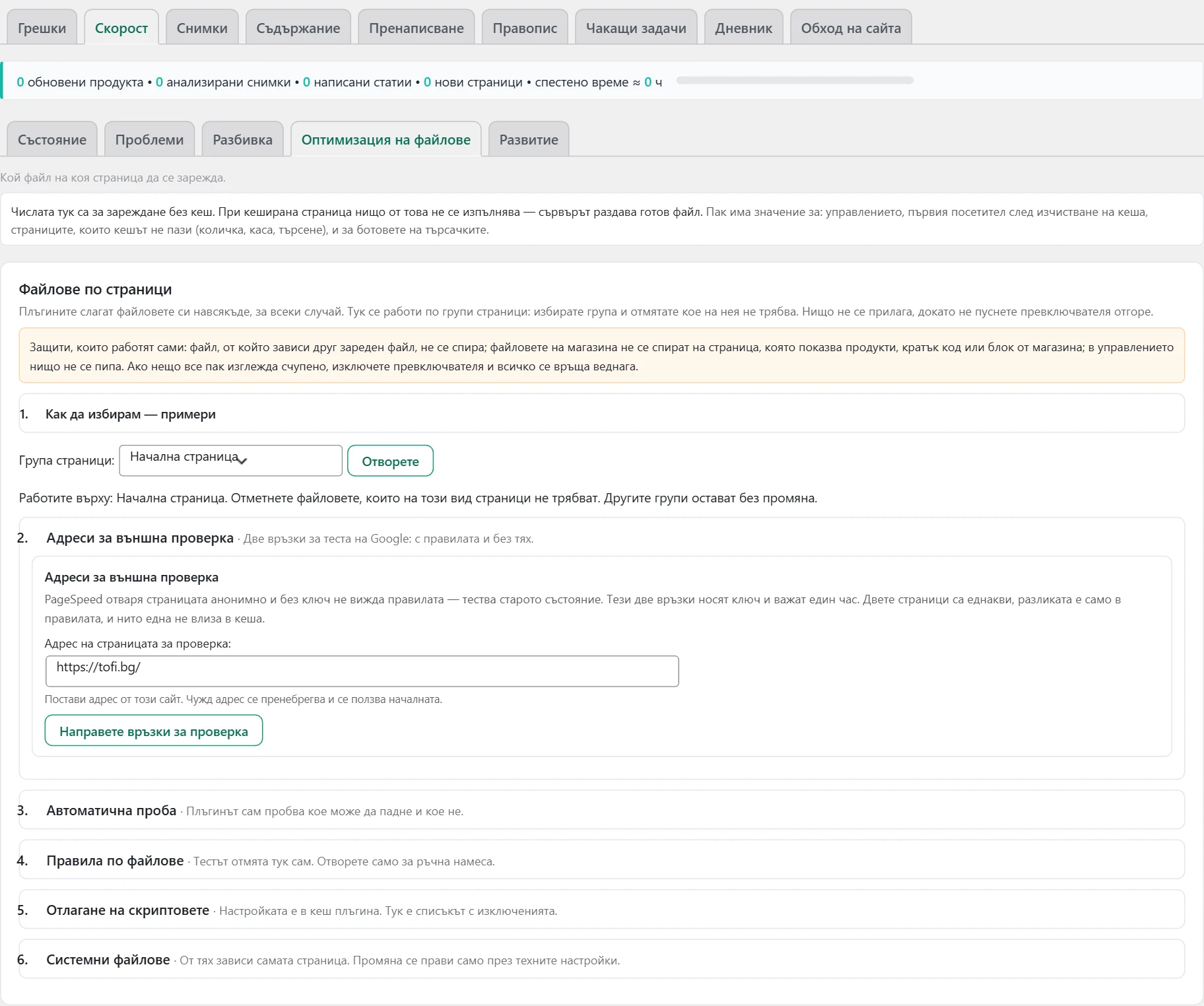Open the Обход на сайта tab

[x=851, y=28]
